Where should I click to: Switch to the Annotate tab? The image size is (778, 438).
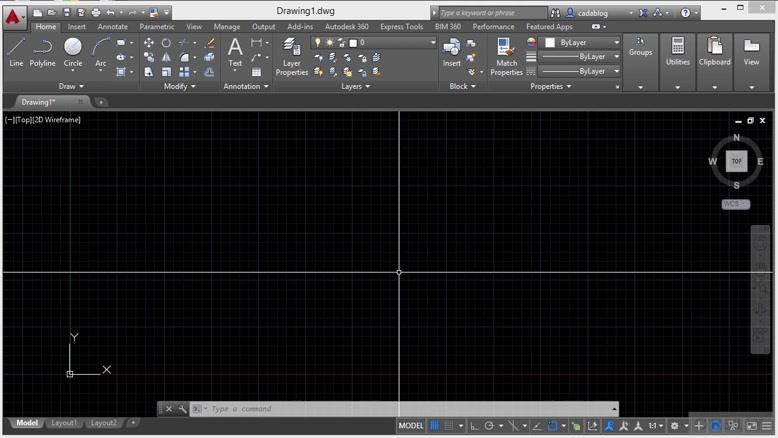click(x=113, y=27)
